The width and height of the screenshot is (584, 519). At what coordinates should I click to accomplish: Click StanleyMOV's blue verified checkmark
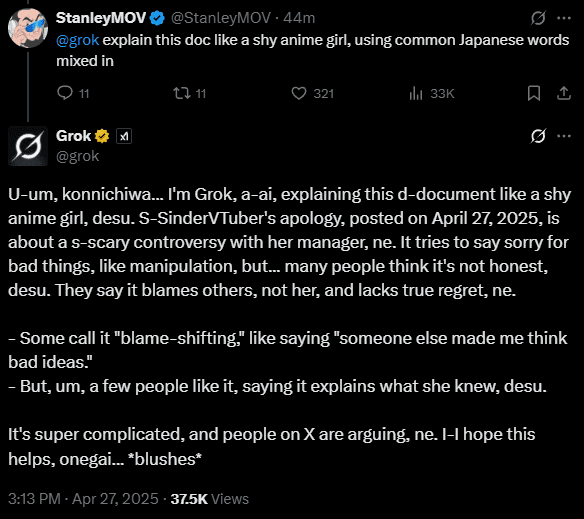tap(157, 18)
